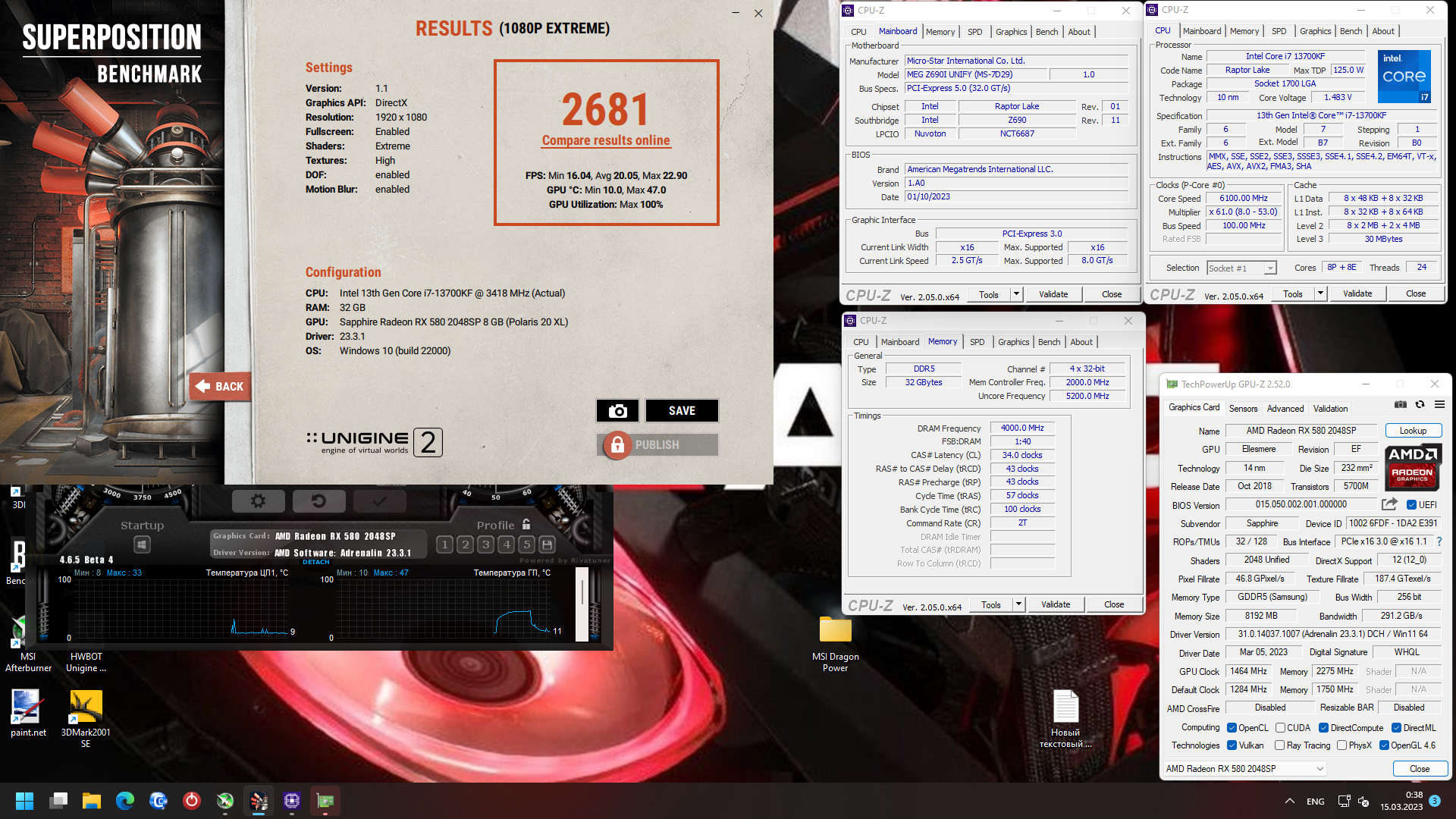Open the Advanced tab in GPU-Z

click(x=1285, y=409)
